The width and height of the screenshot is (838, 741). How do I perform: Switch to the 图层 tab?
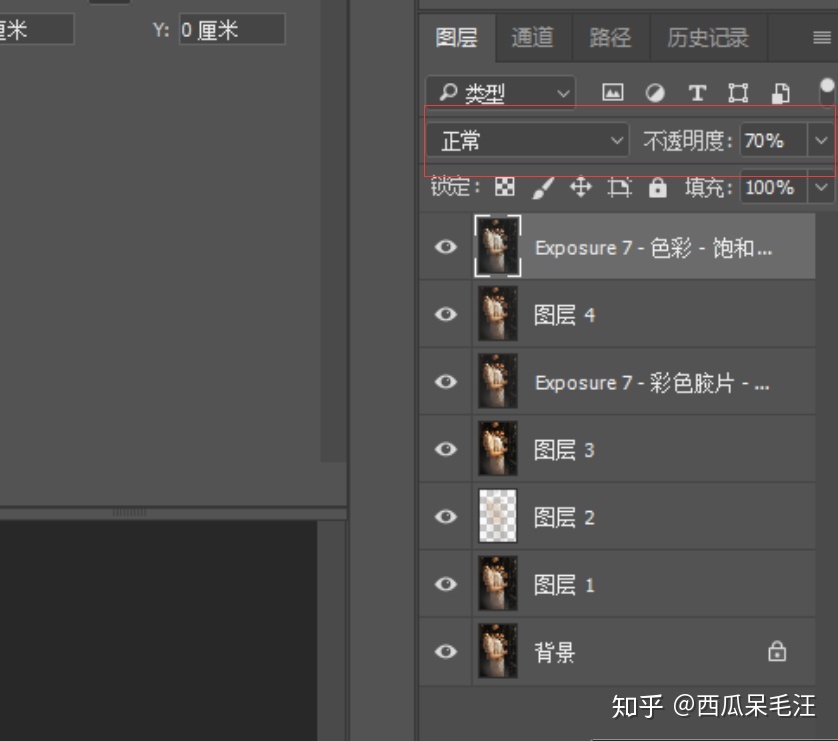(x=456, y=38)
